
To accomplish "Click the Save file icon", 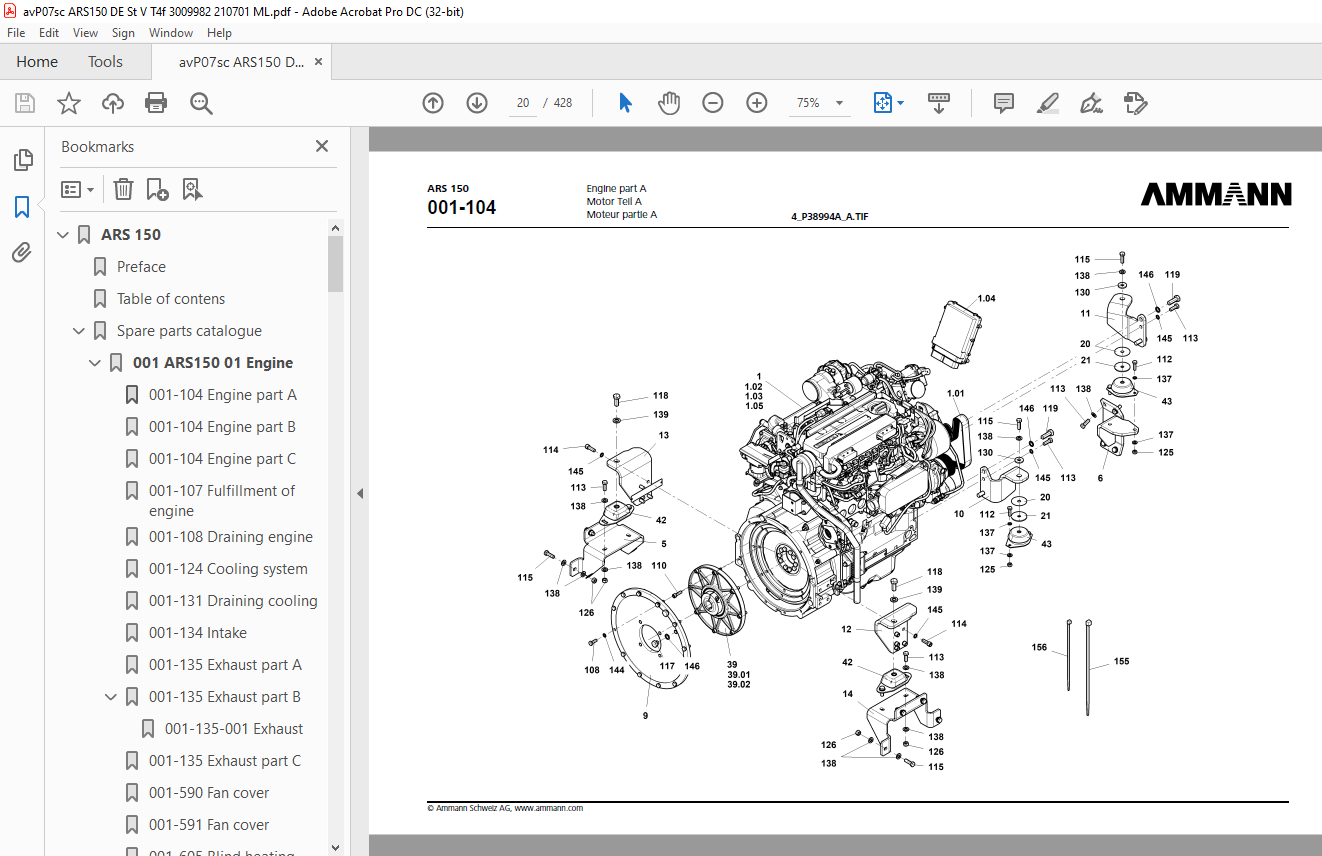I will point(25,103).
